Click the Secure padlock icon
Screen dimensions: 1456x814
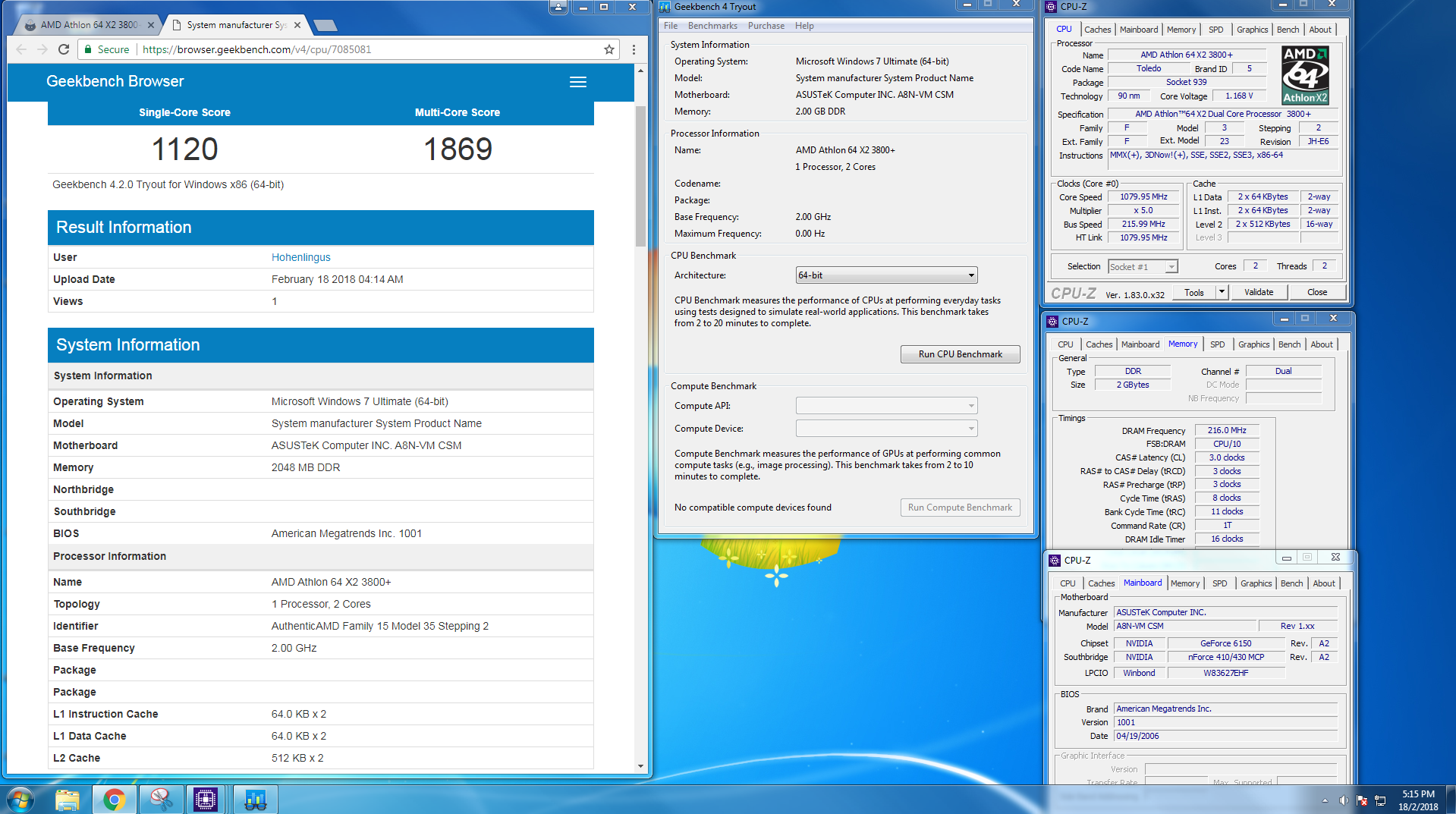89,49
